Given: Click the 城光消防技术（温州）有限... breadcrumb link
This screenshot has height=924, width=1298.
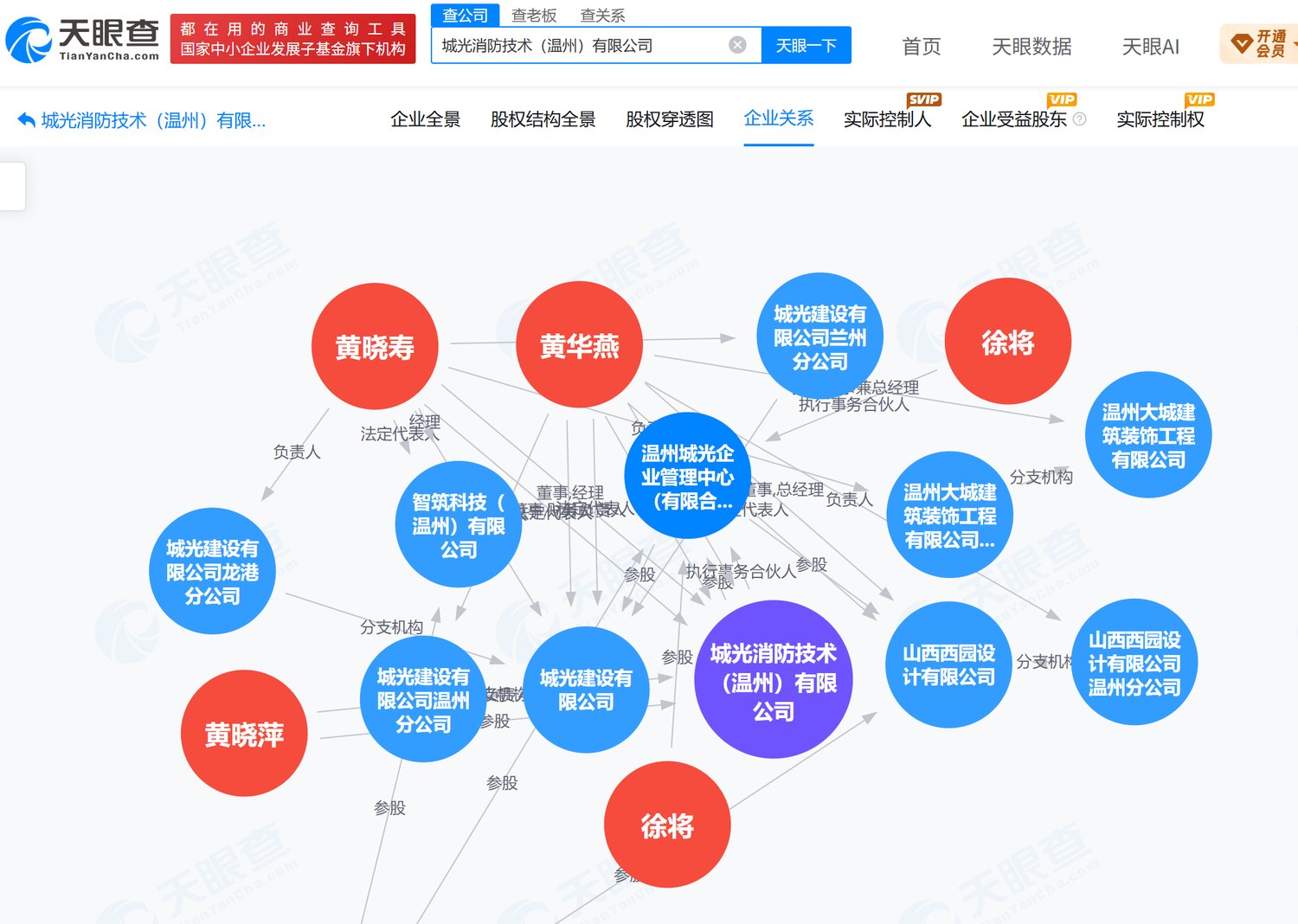Looking at the screenshot, I should (153, 120).
